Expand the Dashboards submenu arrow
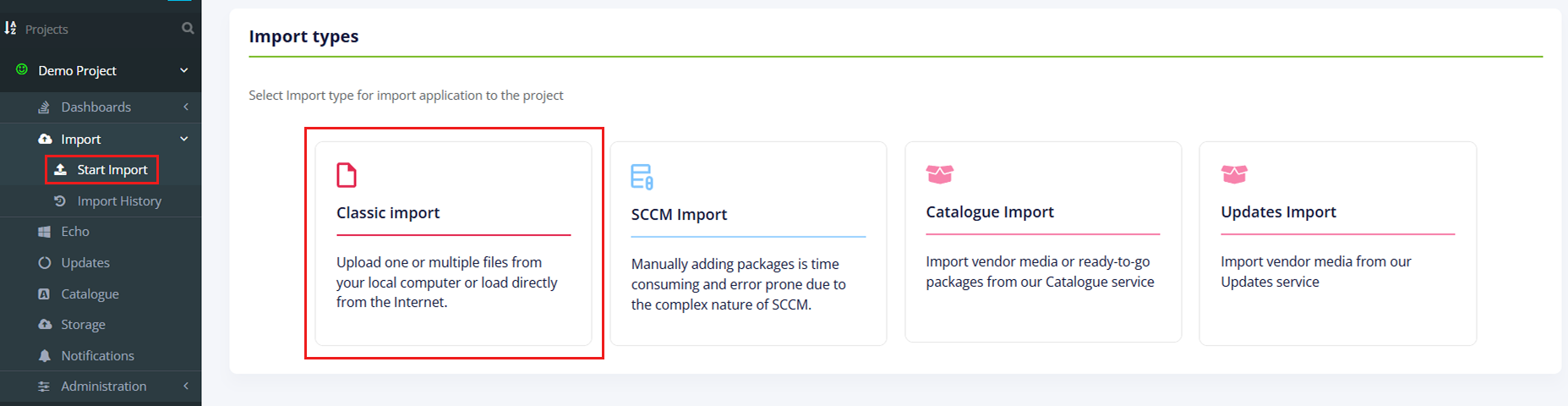The height and width of the screenshot is (406, 1568). click(186, 107)
